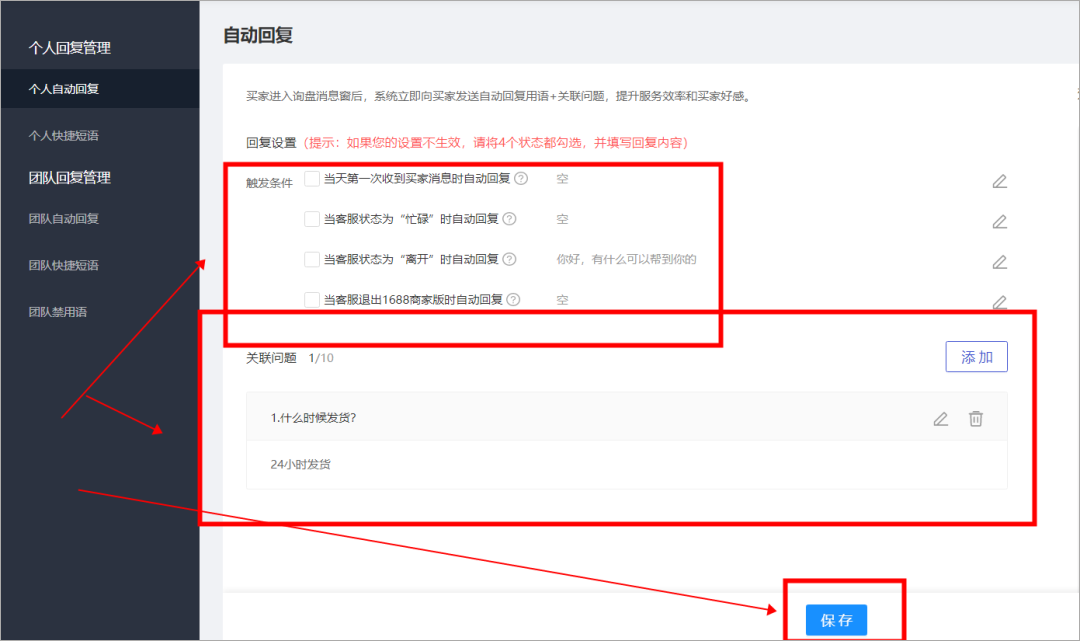Click the 自动回复 page title
1080x641 pixels.
coord(258,35)
